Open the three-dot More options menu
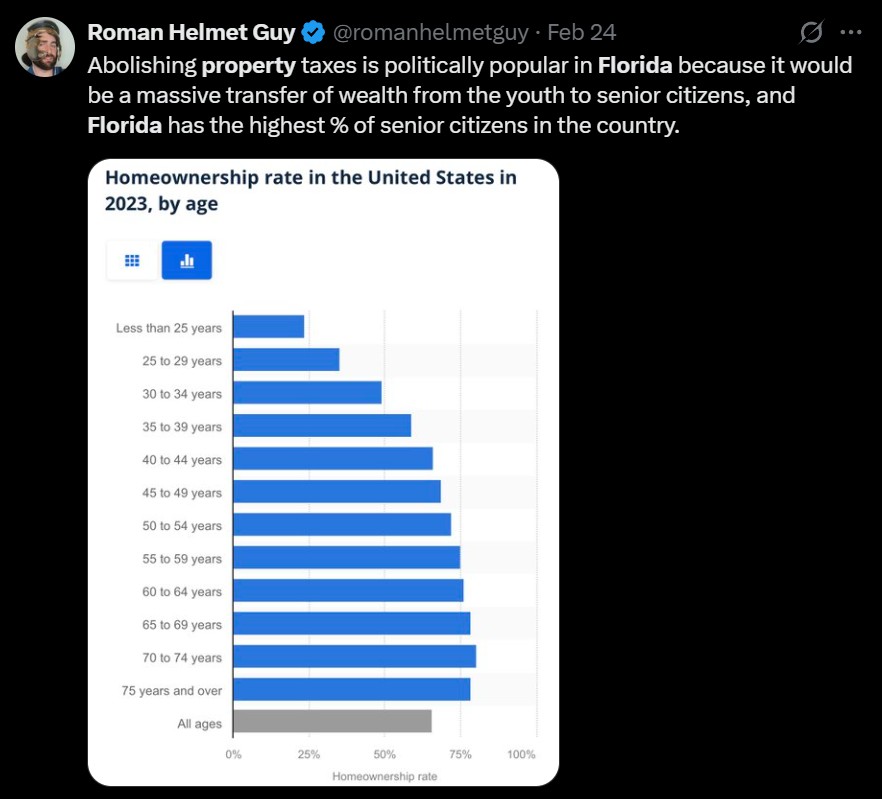882x799 pixels. tap(851, 32)
